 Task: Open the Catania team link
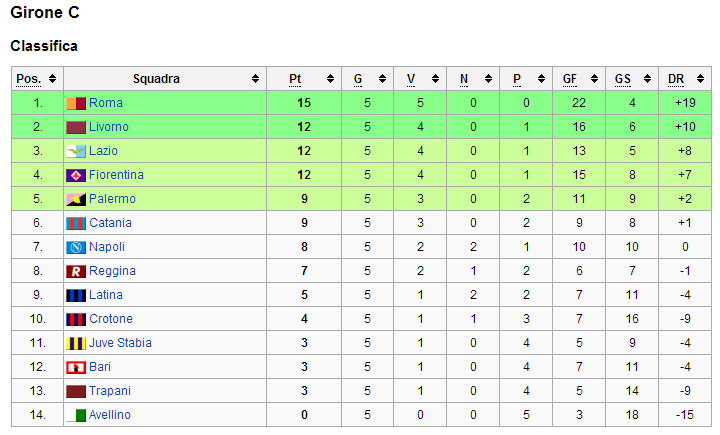coord(110,223)
